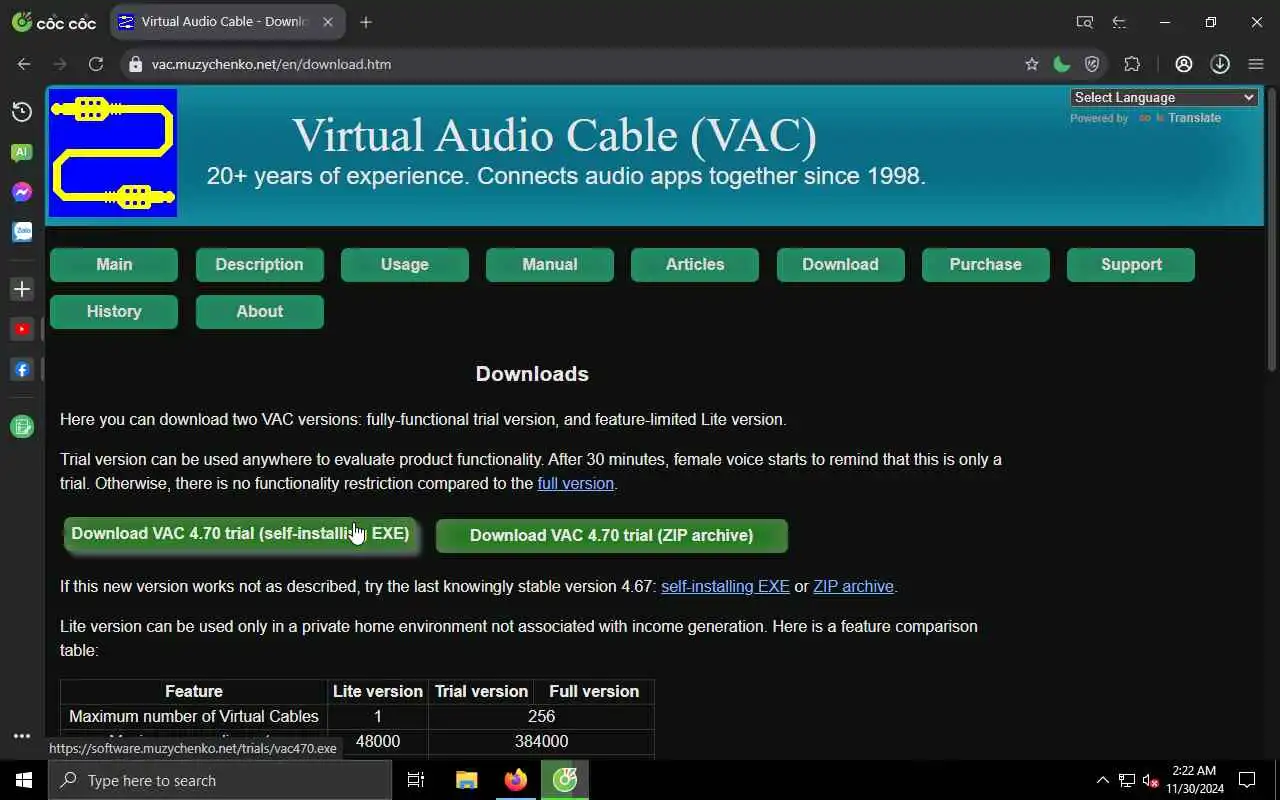
Task: Open the Select Language dropdown
Action: click(1164, 97)
